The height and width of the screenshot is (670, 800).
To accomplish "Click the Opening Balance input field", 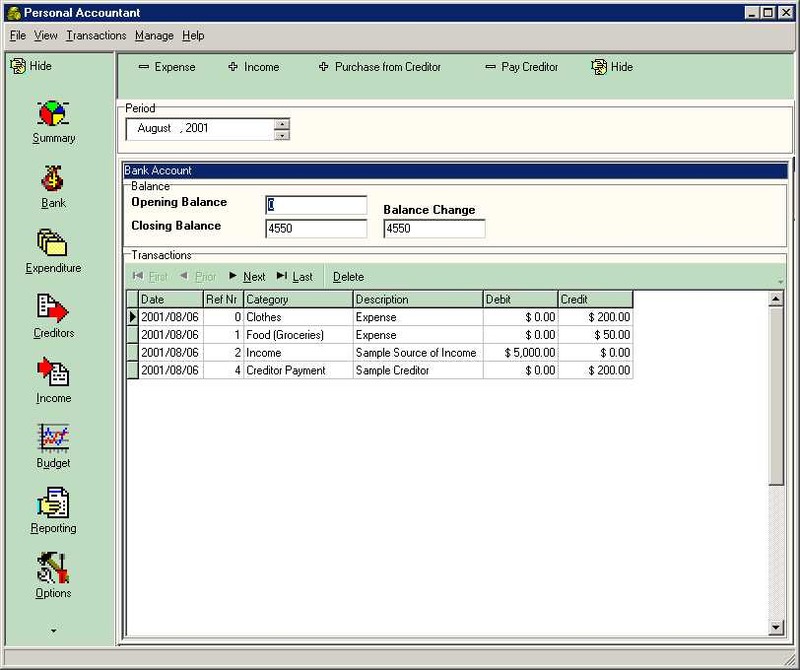I will click(x=316, y=205).
